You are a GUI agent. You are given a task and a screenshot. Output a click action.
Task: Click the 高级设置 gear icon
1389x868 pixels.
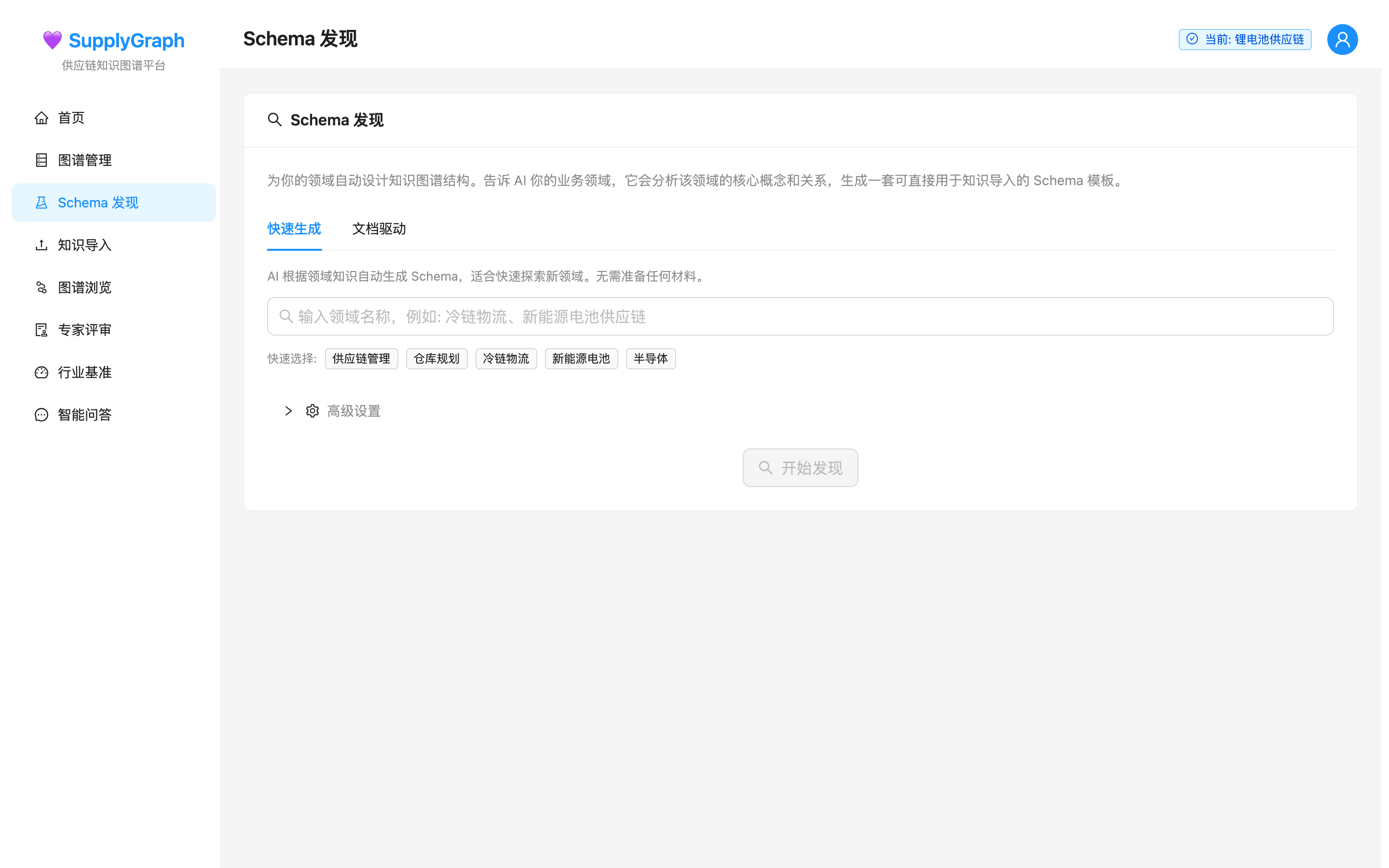pos(312,410)
